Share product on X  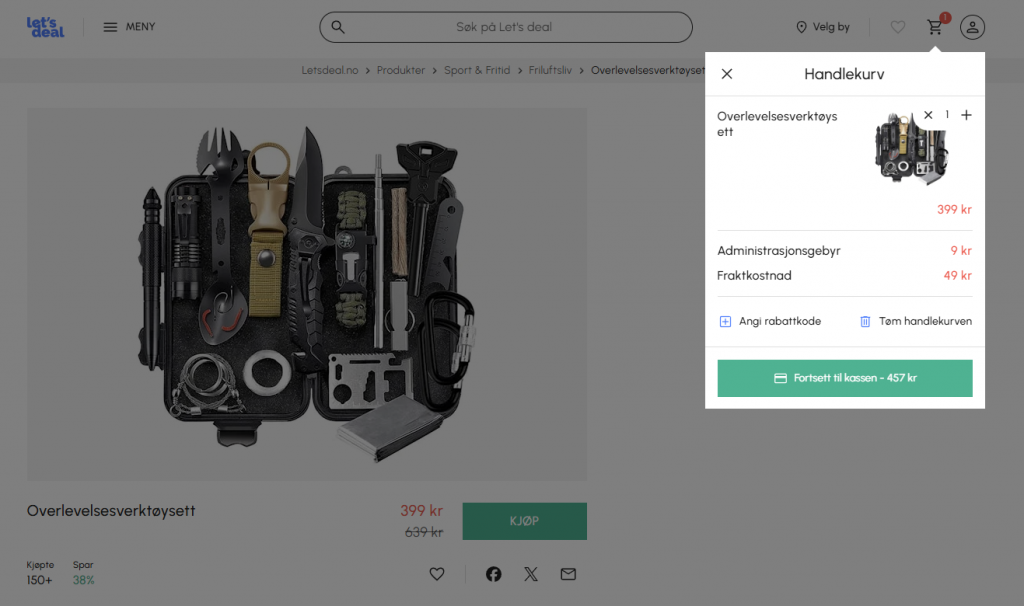click(531, 574)
